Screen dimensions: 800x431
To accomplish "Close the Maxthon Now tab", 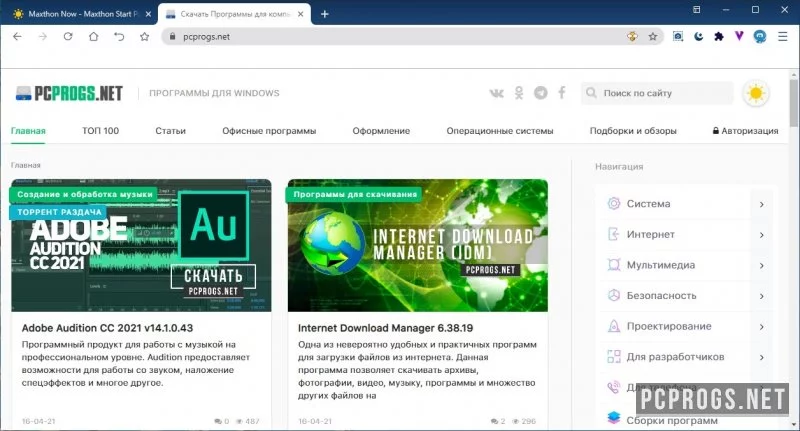I will [x=148, y=14].
